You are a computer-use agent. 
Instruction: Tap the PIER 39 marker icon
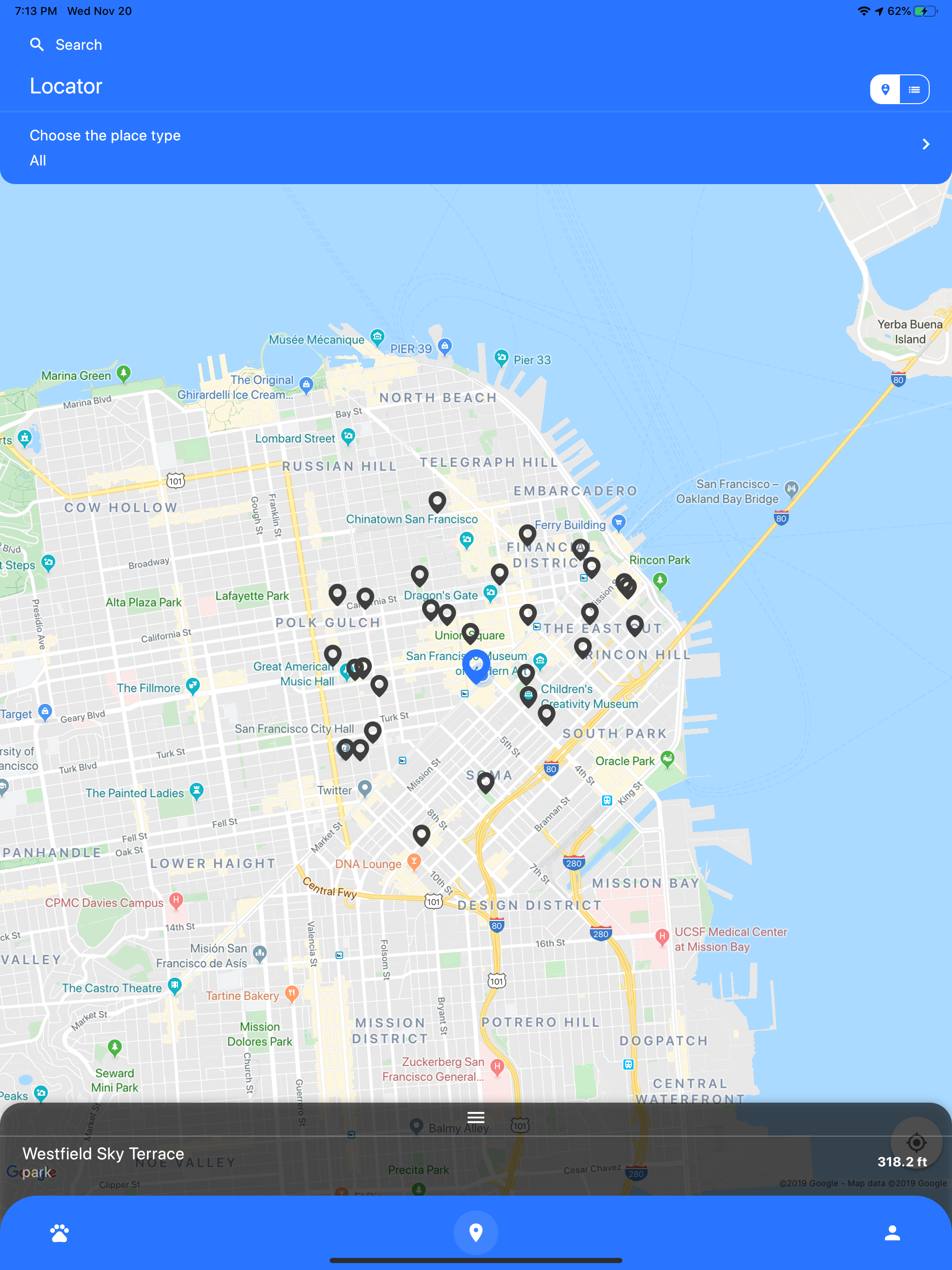point(444,346)
